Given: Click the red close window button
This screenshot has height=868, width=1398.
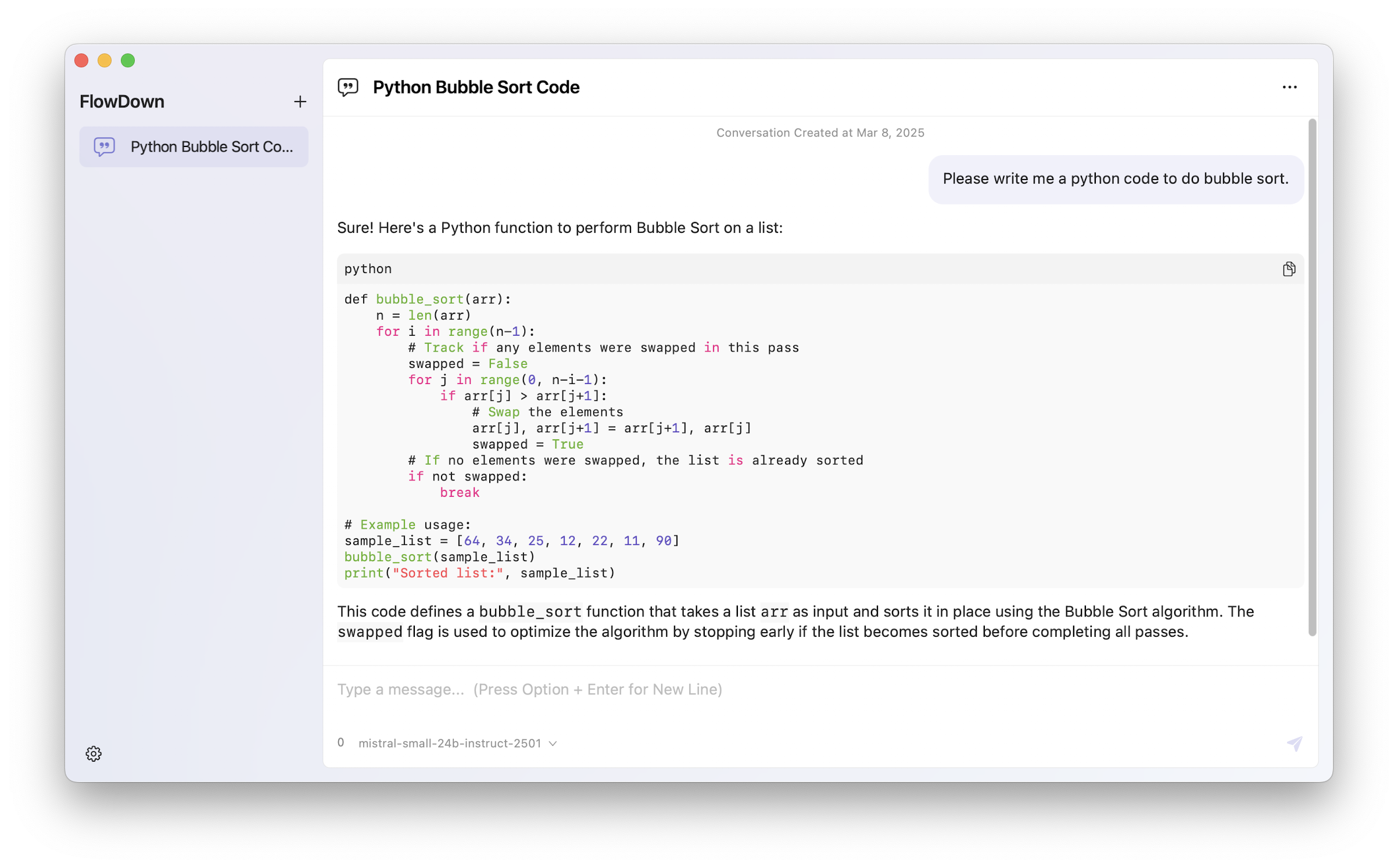Looking at the screenshot, I should 81,60.
